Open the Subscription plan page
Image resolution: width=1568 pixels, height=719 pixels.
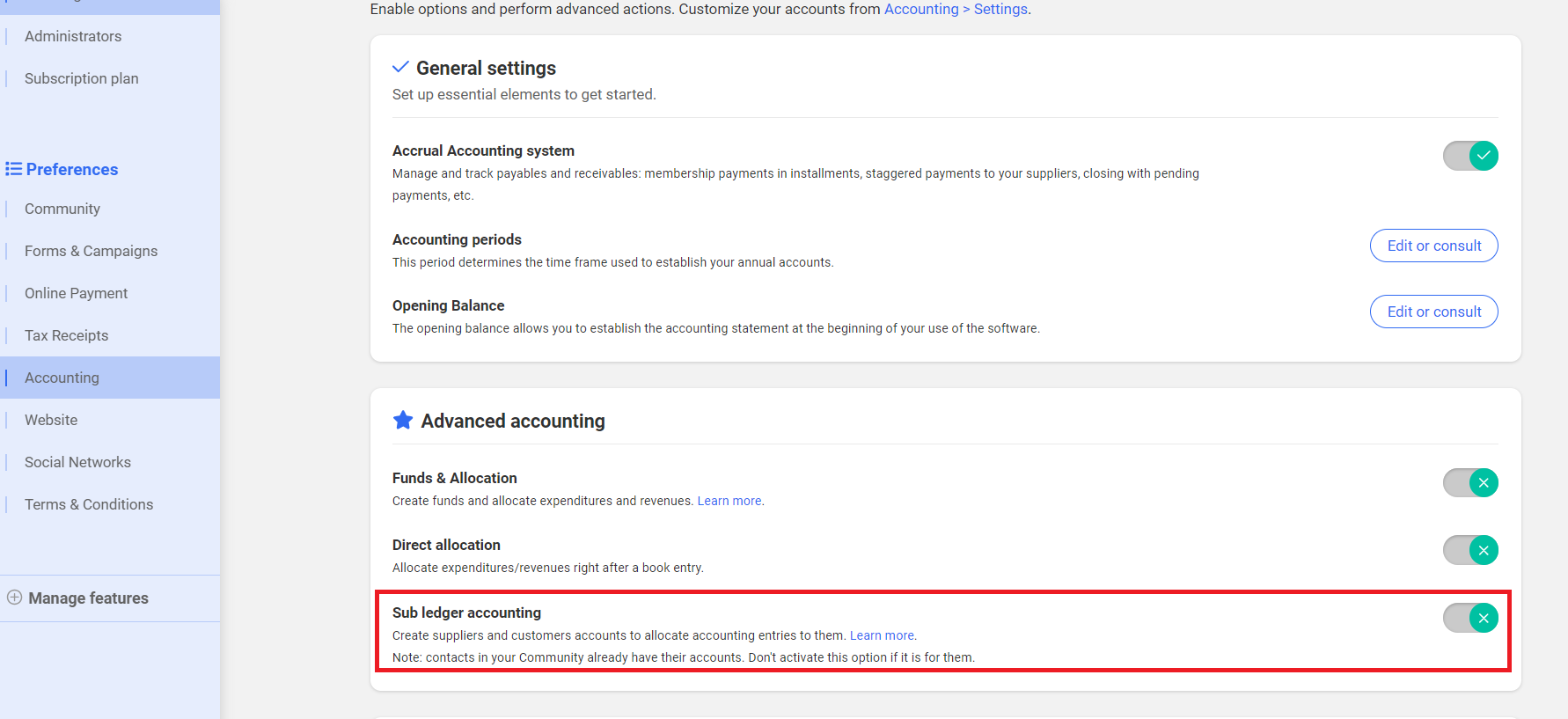click(81, 78)
